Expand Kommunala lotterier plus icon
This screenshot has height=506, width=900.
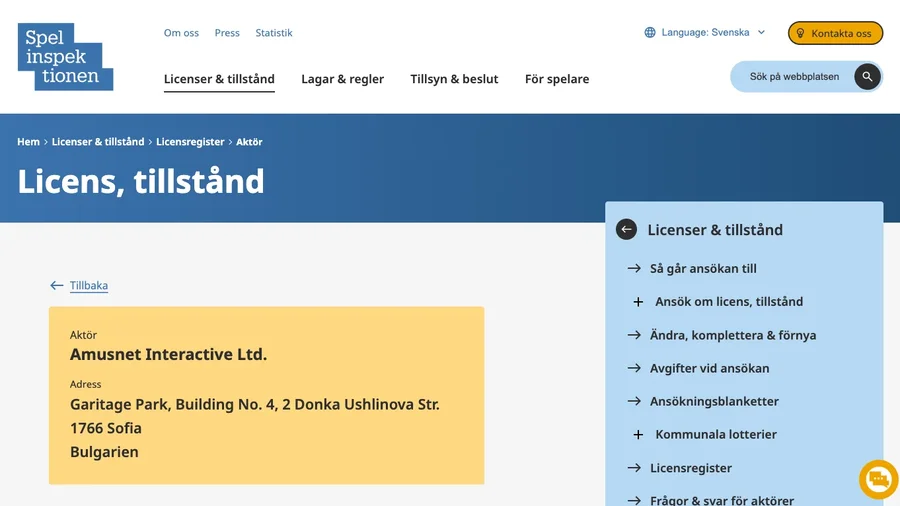[638, 435]
